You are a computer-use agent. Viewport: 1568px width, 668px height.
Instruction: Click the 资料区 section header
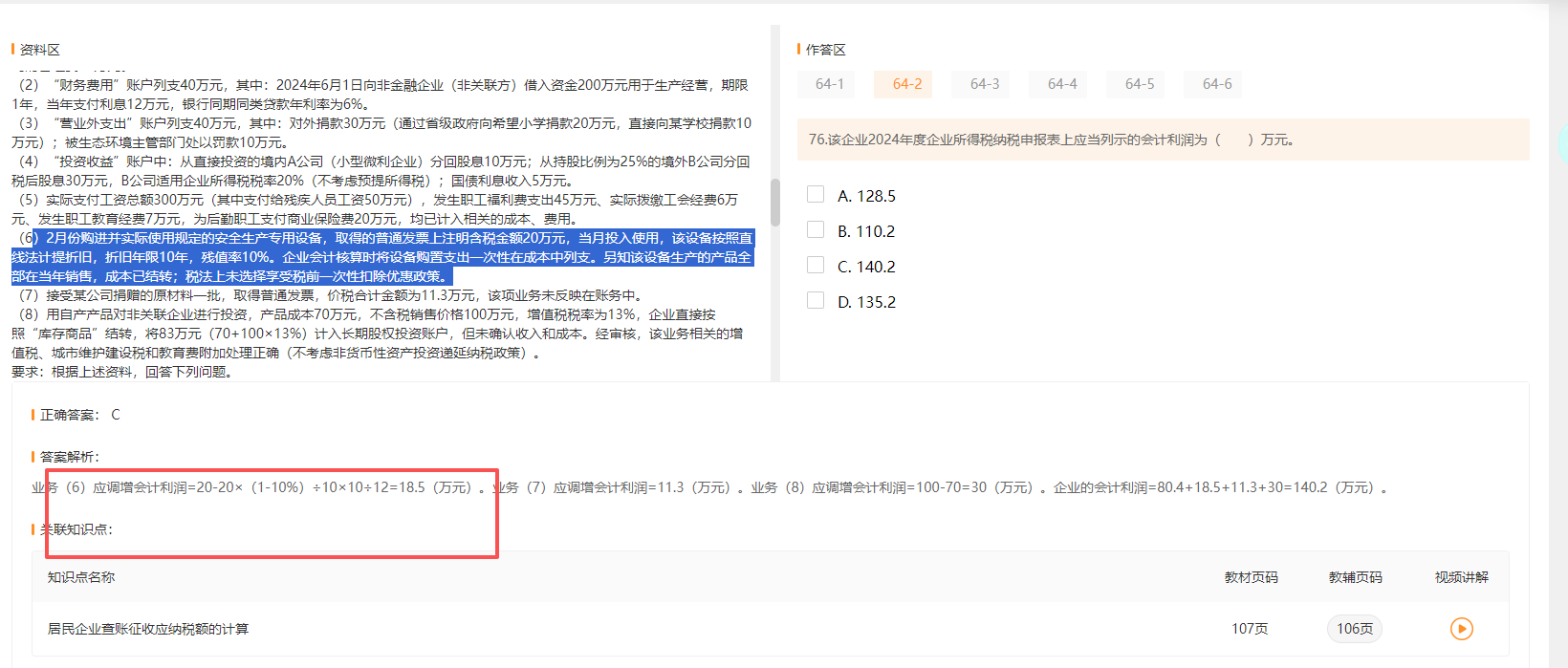click(40, 50)
